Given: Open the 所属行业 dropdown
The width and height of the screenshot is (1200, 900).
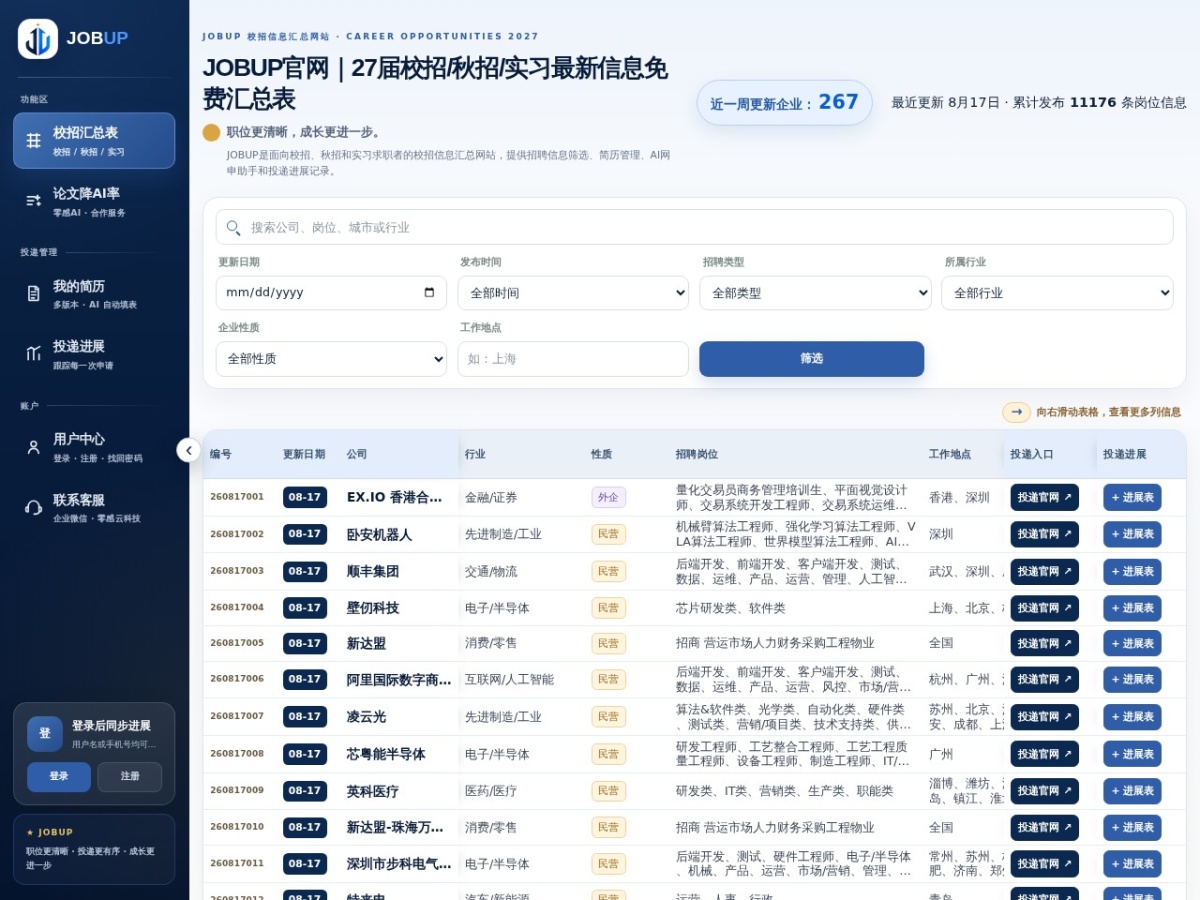Looking at the screenshot, I should (x=1057, y=293).
